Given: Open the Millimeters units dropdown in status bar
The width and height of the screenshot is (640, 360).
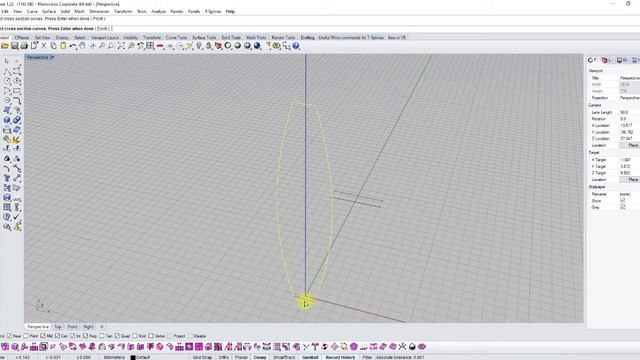Looking at the screenshot, I should 114,357.
